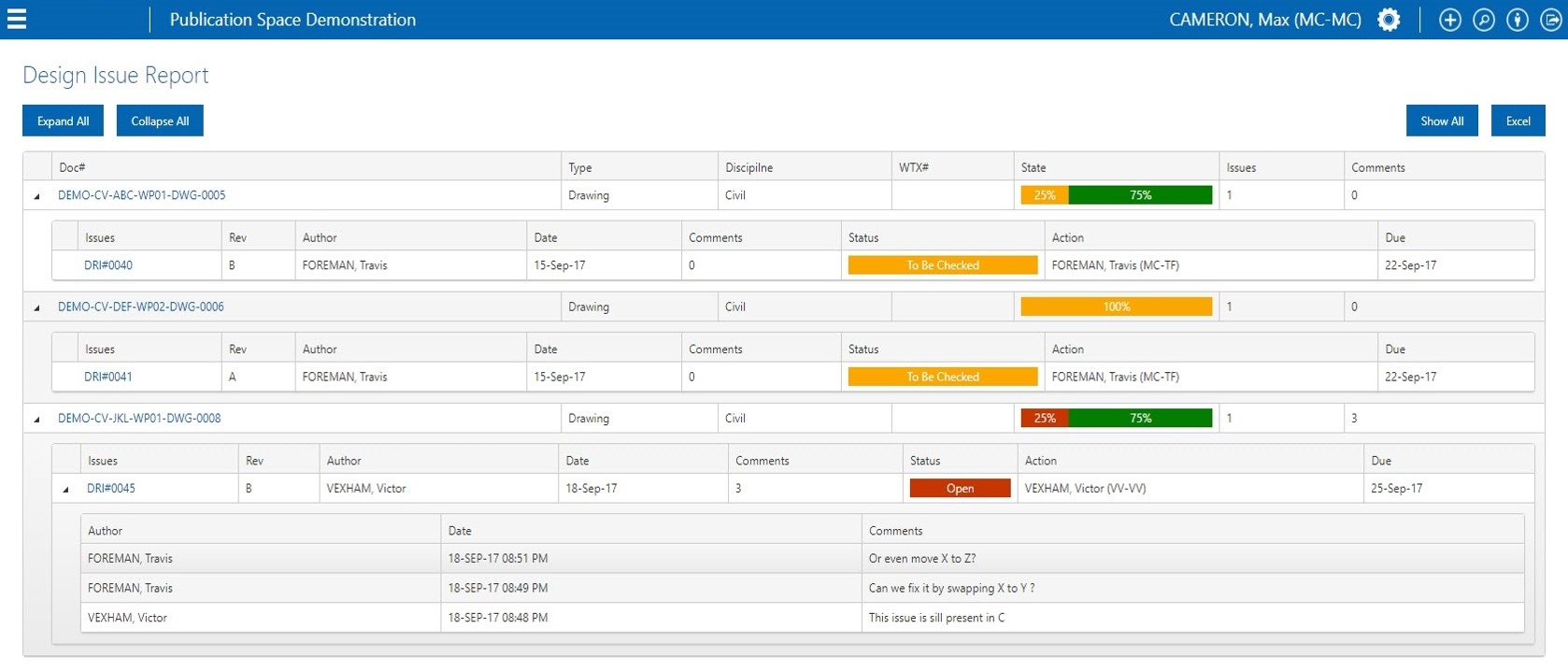Export the report with the Excel button
Viewport: 1568px width, 671px height.
(x=1518, y=121)
